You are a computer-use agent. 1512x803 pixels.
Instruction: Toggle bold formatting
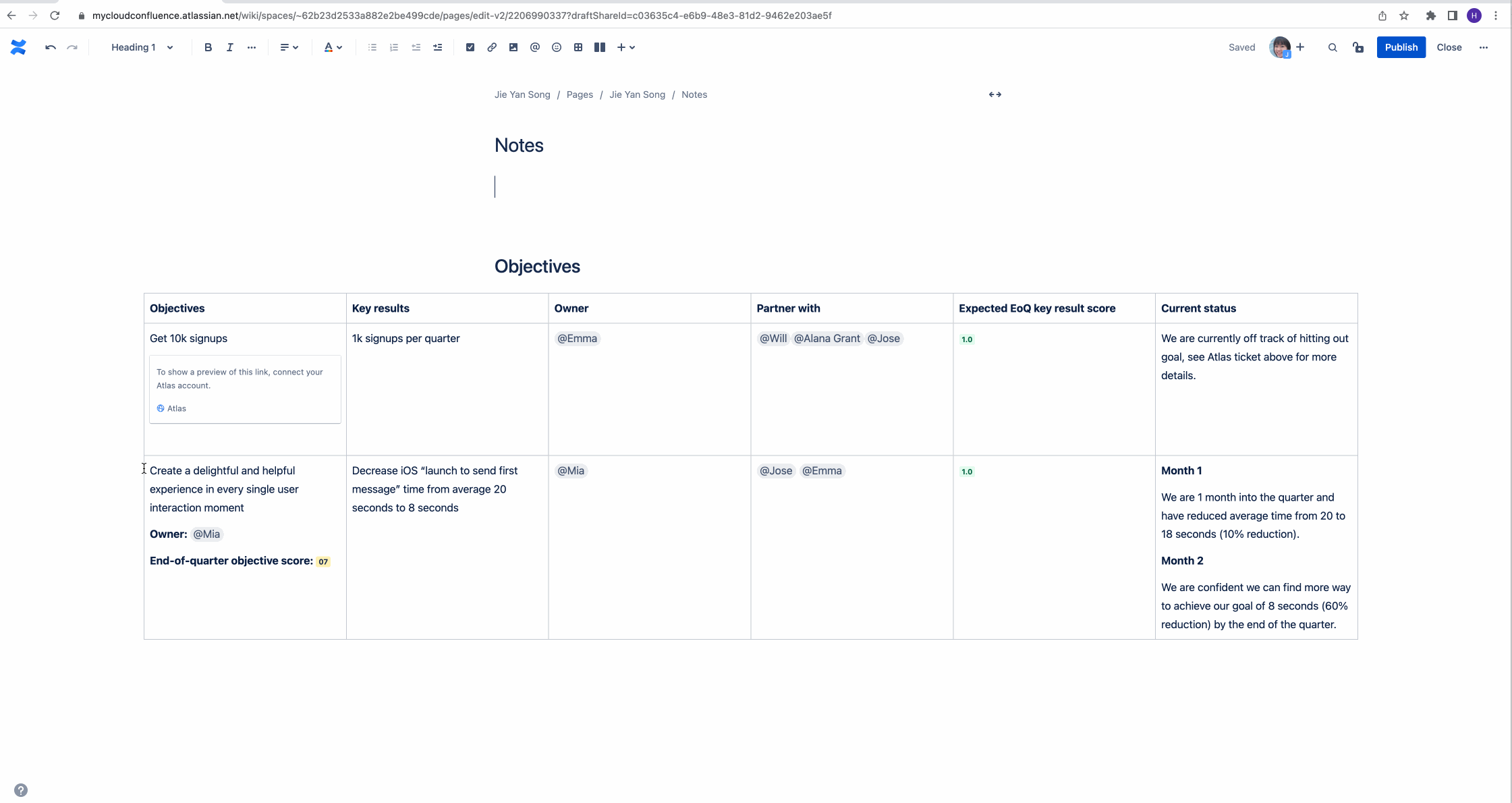point(208,47)
